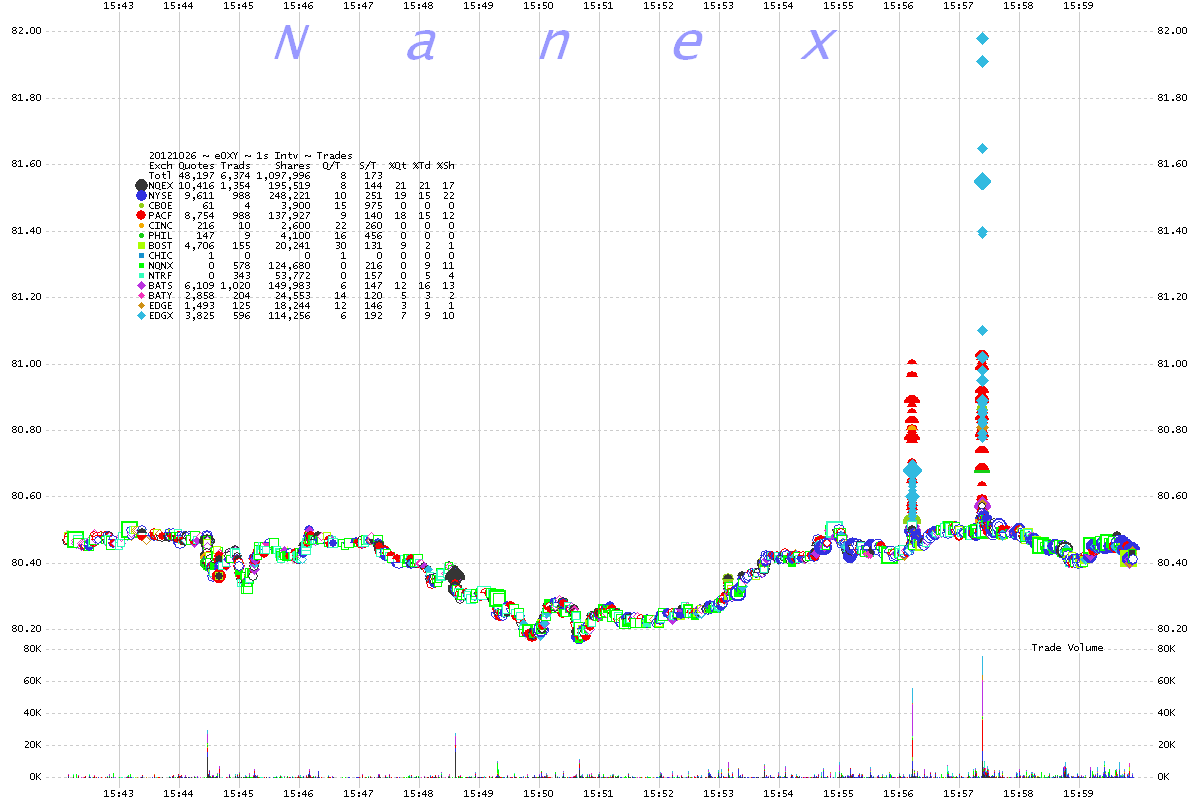The width and height of the screenshot is (1200, 800).
Task: Click the NQEX quotes value '10,416'
Action: click(x=195, y=186)
